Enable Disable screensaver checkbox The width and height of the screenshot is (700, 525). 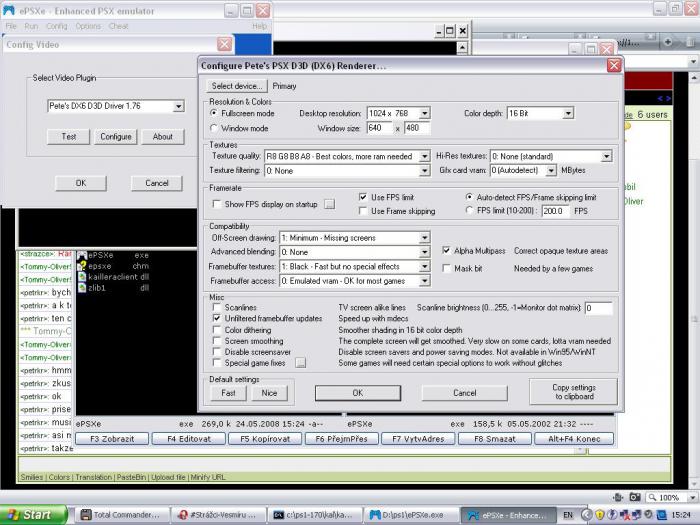[x=217, y=352]
